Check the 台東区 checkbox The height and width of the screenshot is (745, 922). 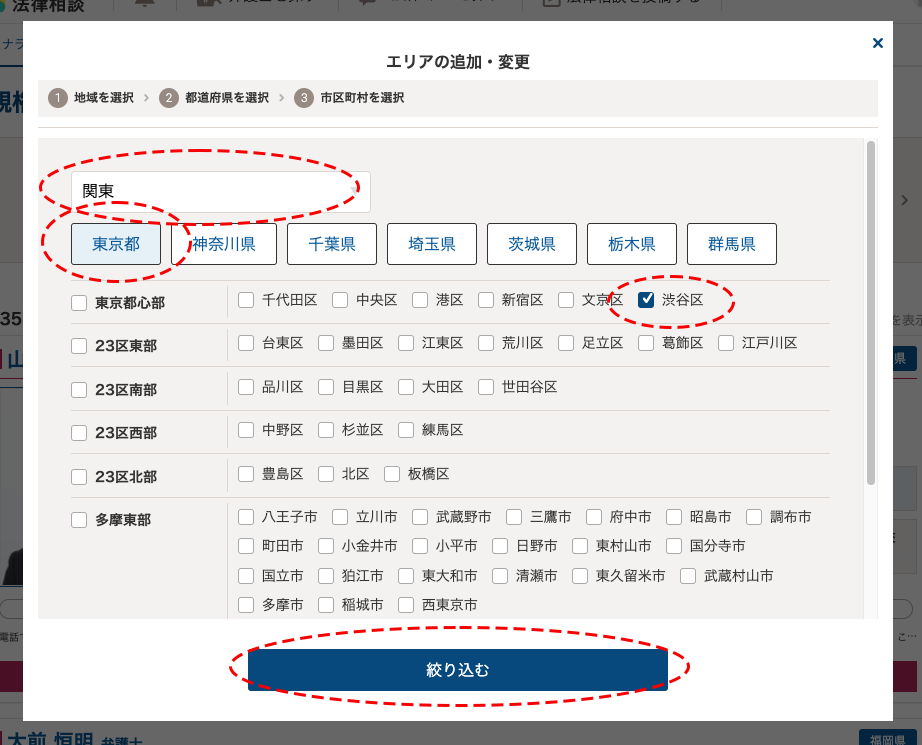[x=246, y=343]
